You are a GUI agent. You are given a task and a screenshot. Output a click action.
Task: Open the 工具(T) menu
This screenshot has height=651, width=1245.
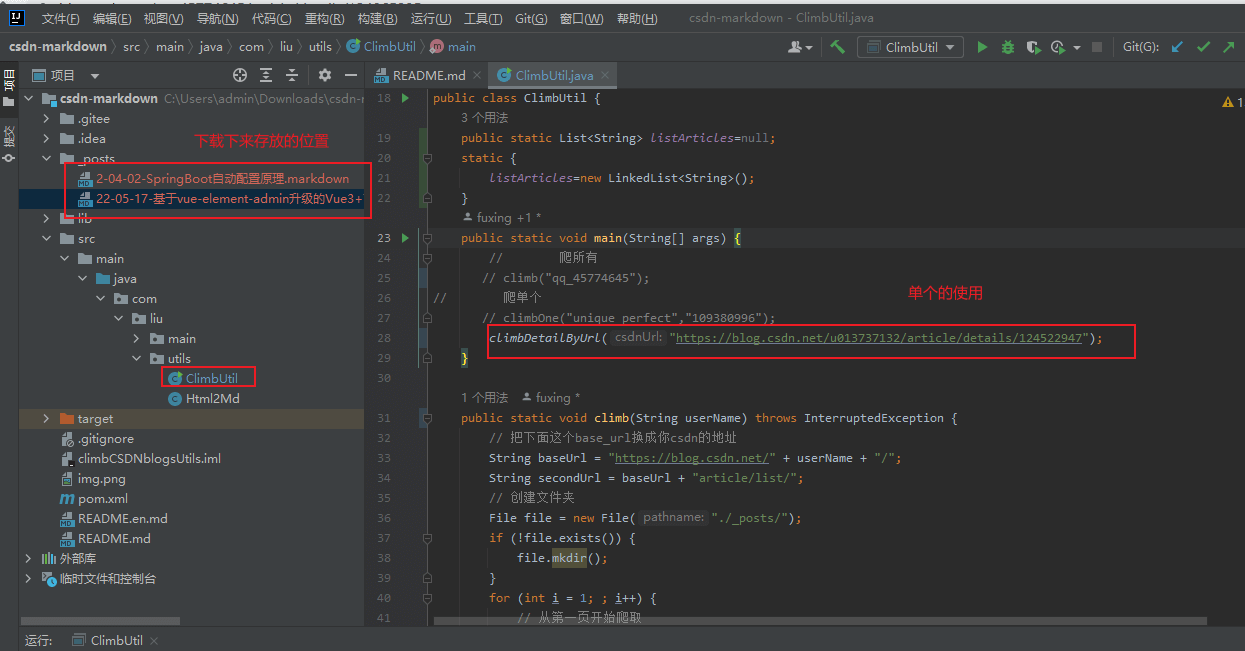click(484, 19)
